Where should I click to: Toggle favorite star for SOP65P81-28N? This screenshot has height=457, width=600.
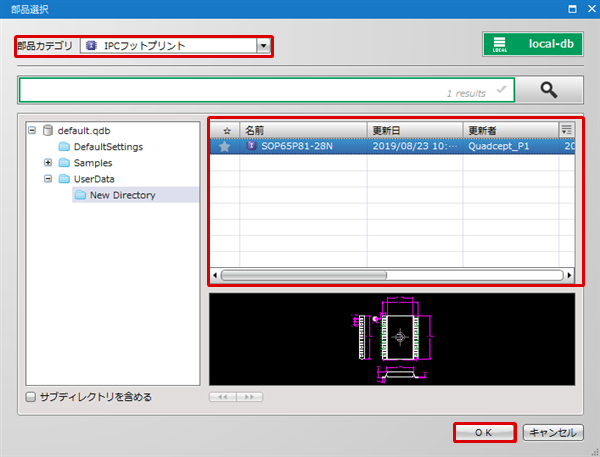pos(225,146)
